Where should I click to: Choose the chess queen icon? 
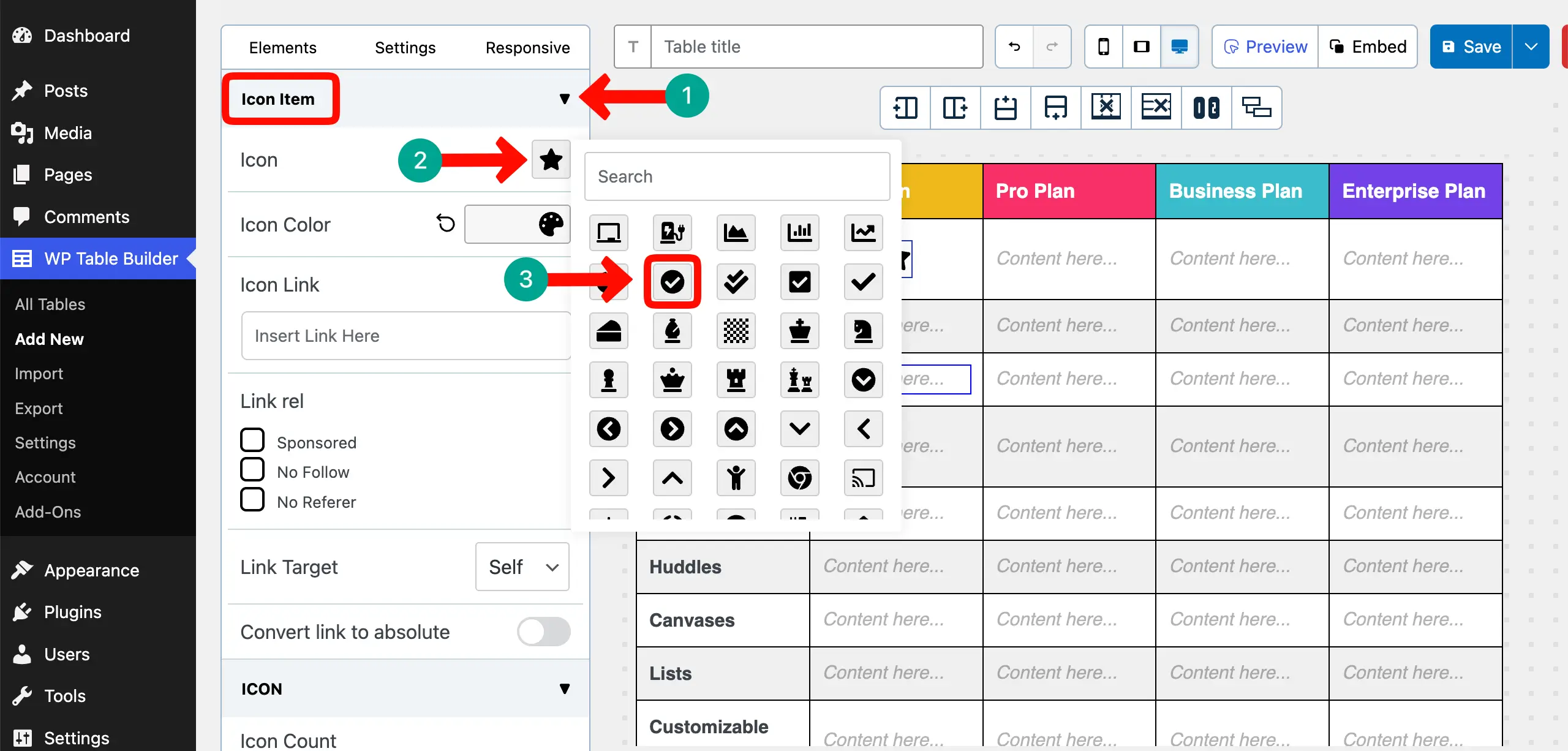point(672,380)
